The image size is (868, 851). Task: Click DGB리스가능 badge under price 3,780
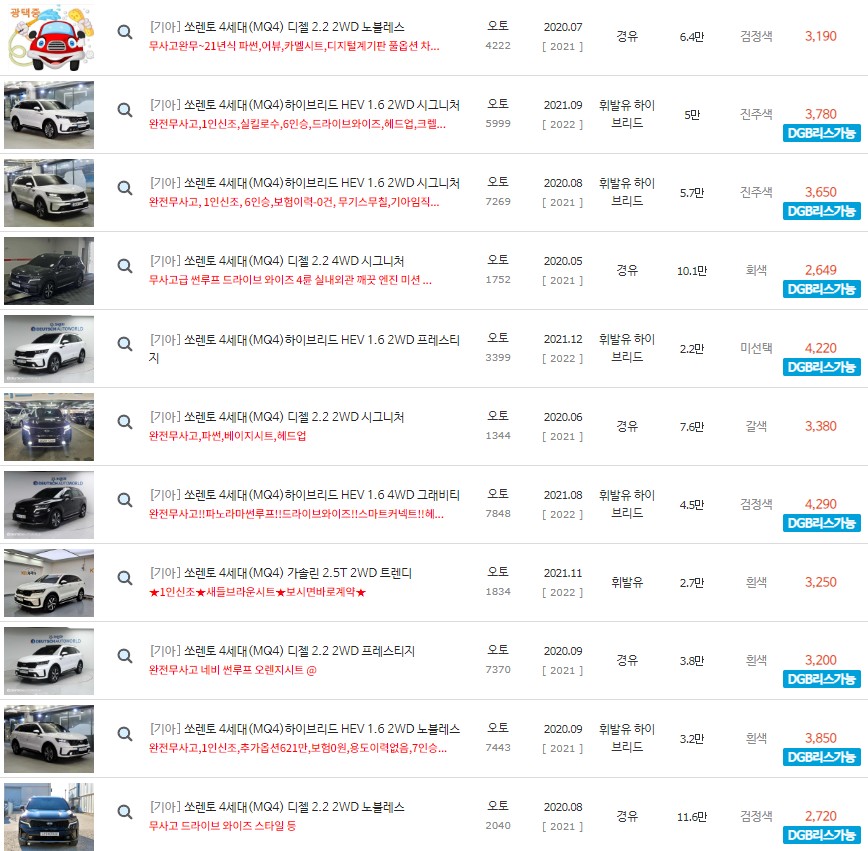[x=822, y=133]
